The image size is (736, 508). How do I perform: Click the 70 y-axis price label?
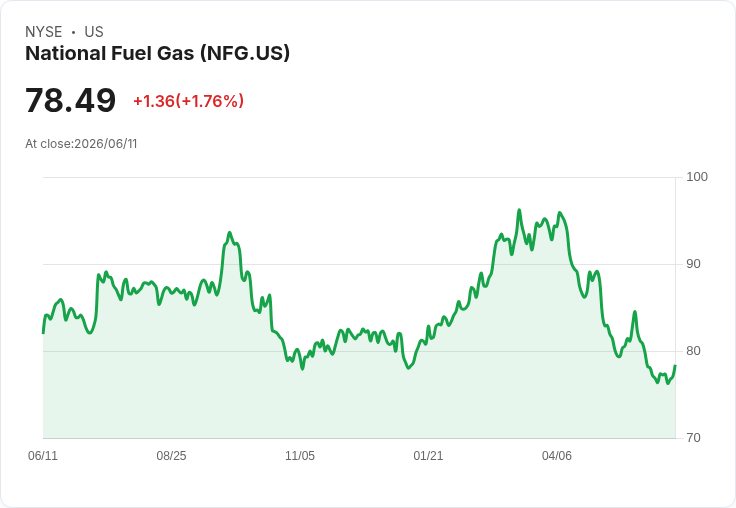tap(693, 438)
